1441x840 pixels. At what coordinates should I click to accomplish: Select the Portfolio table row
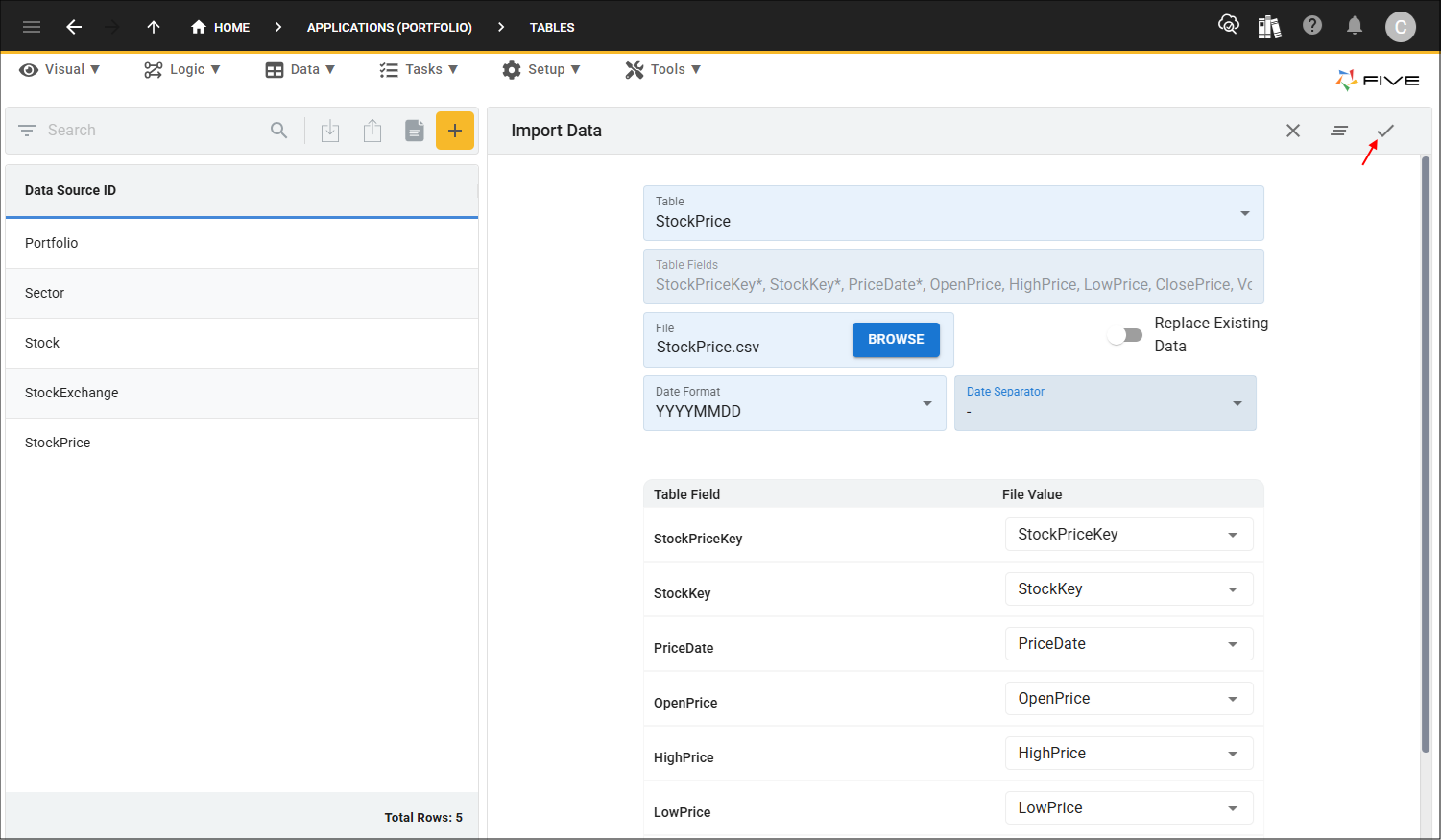pos(242,243)
